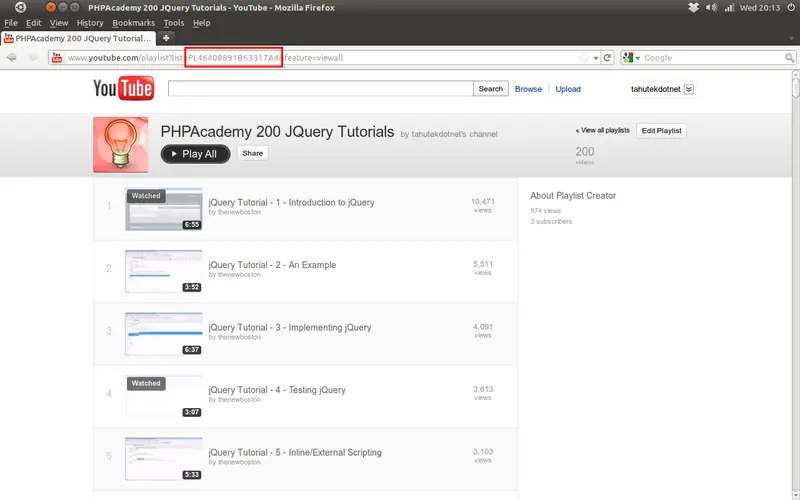Click the Edit Playlist button
The image size is (800, 500).
tap(661, 131)
